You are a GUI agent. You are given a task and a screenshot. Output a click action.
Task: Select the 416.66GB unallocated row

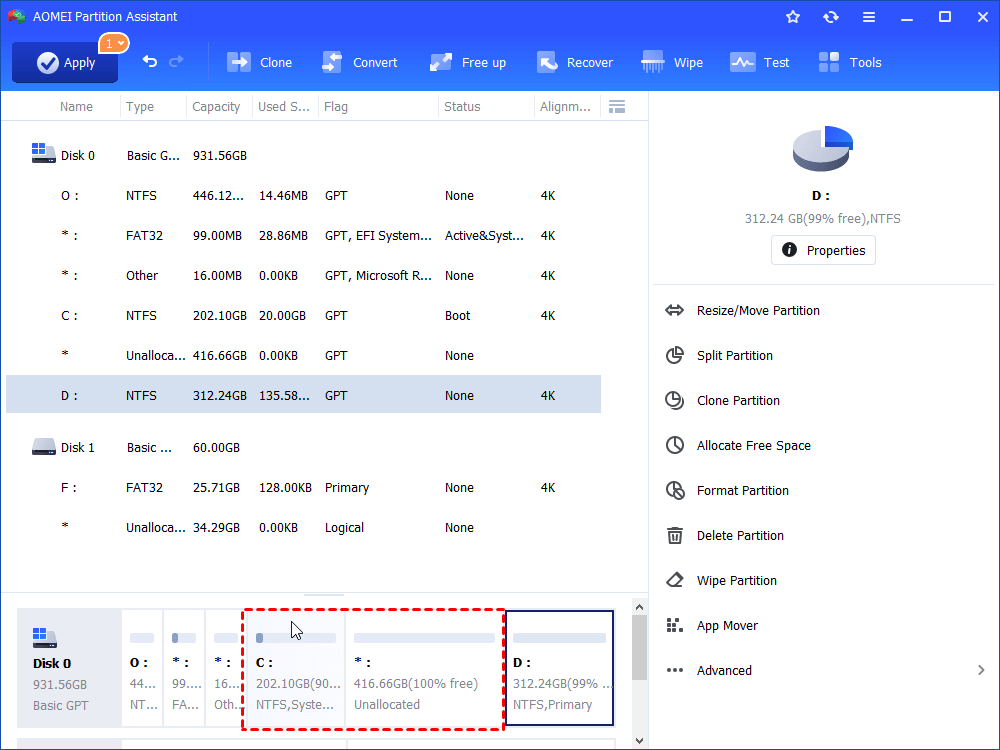(x=304, y=356)
